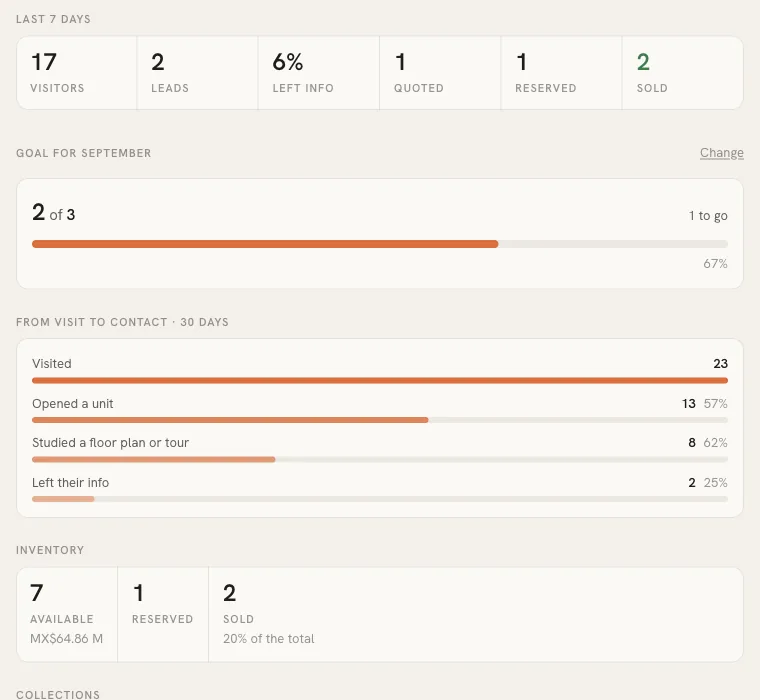Click the 'Last 7 days' heading
760x700 pixels.
[53, 19]
